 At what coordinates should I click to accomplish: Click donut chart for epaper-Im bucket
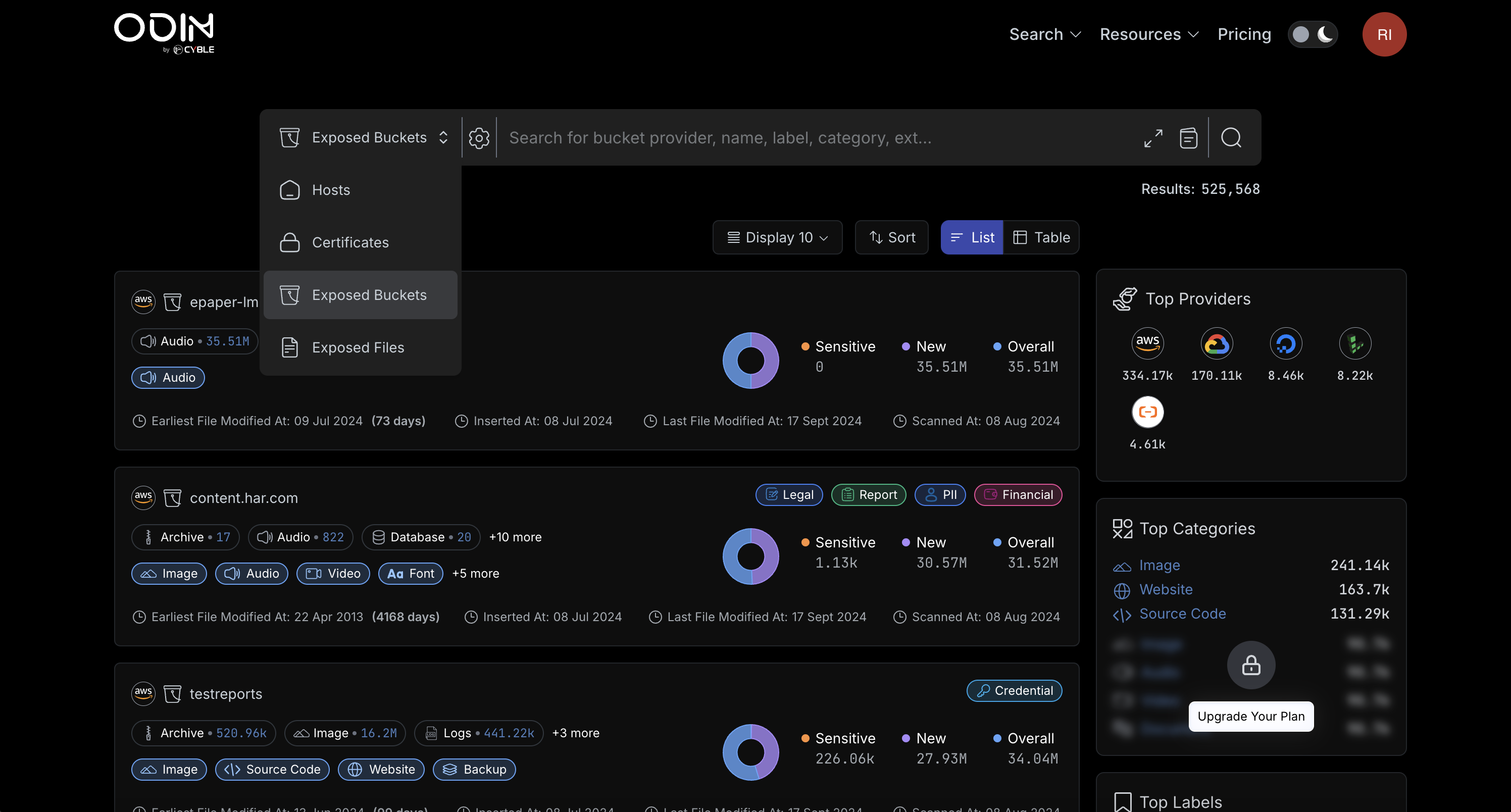point(751,360)
